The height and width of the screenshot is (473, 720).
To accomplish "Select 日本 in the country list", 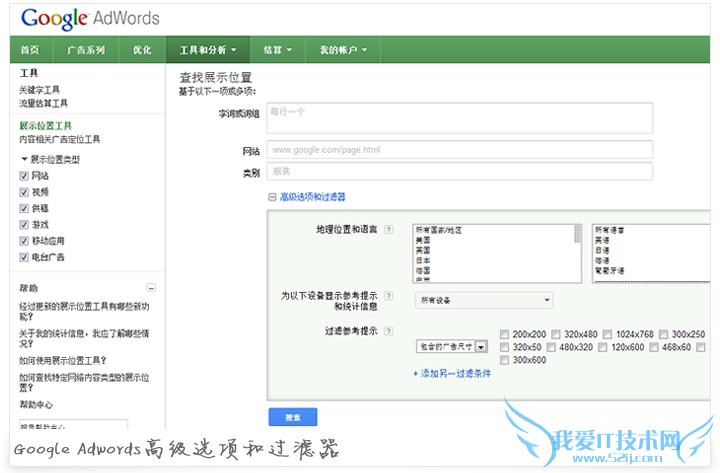I will click(423, 260).
